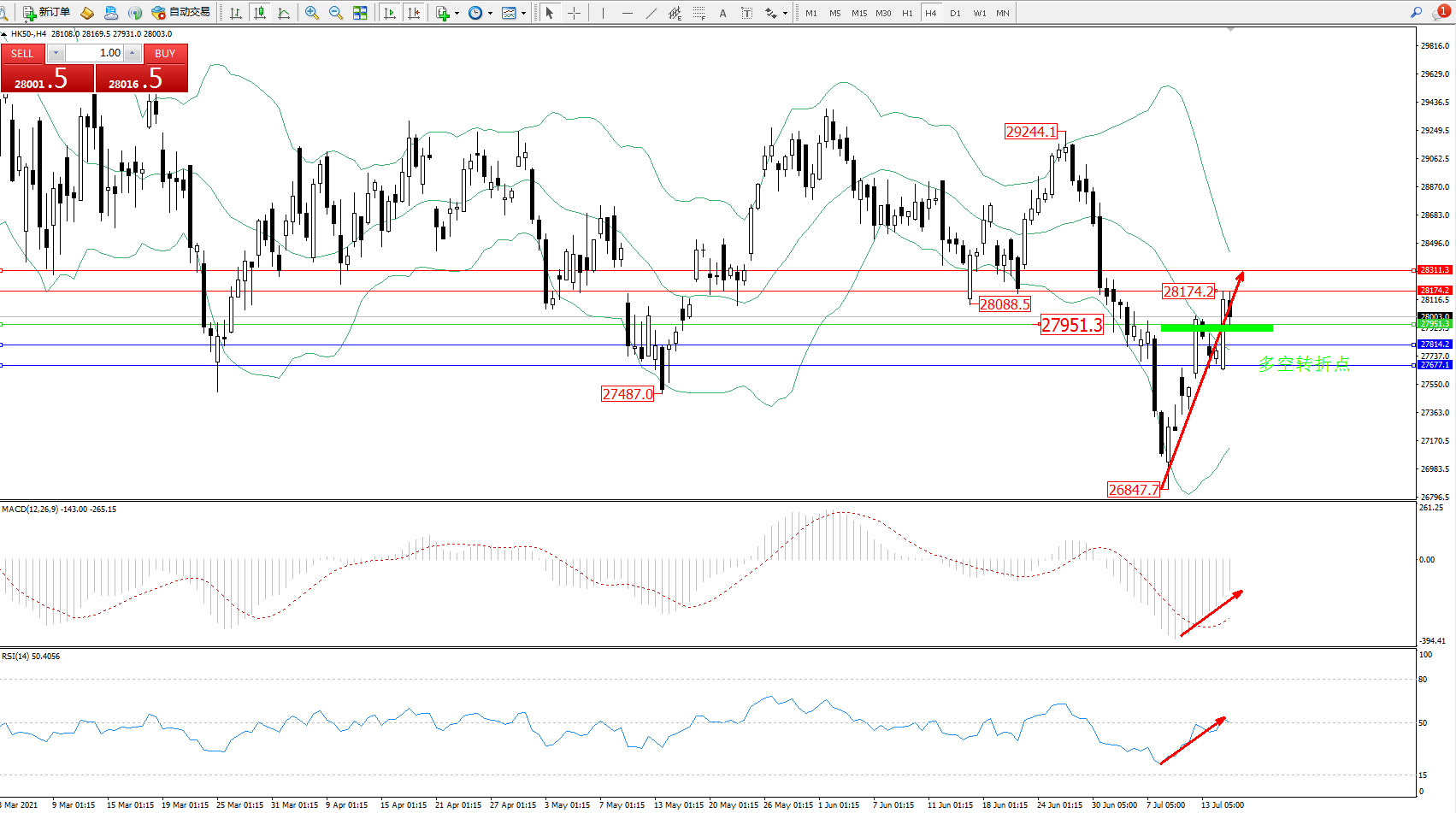Screen dimensions: 1456x813
Task: Select the crosshair cursor tool
Action: [x=574, y=13]
